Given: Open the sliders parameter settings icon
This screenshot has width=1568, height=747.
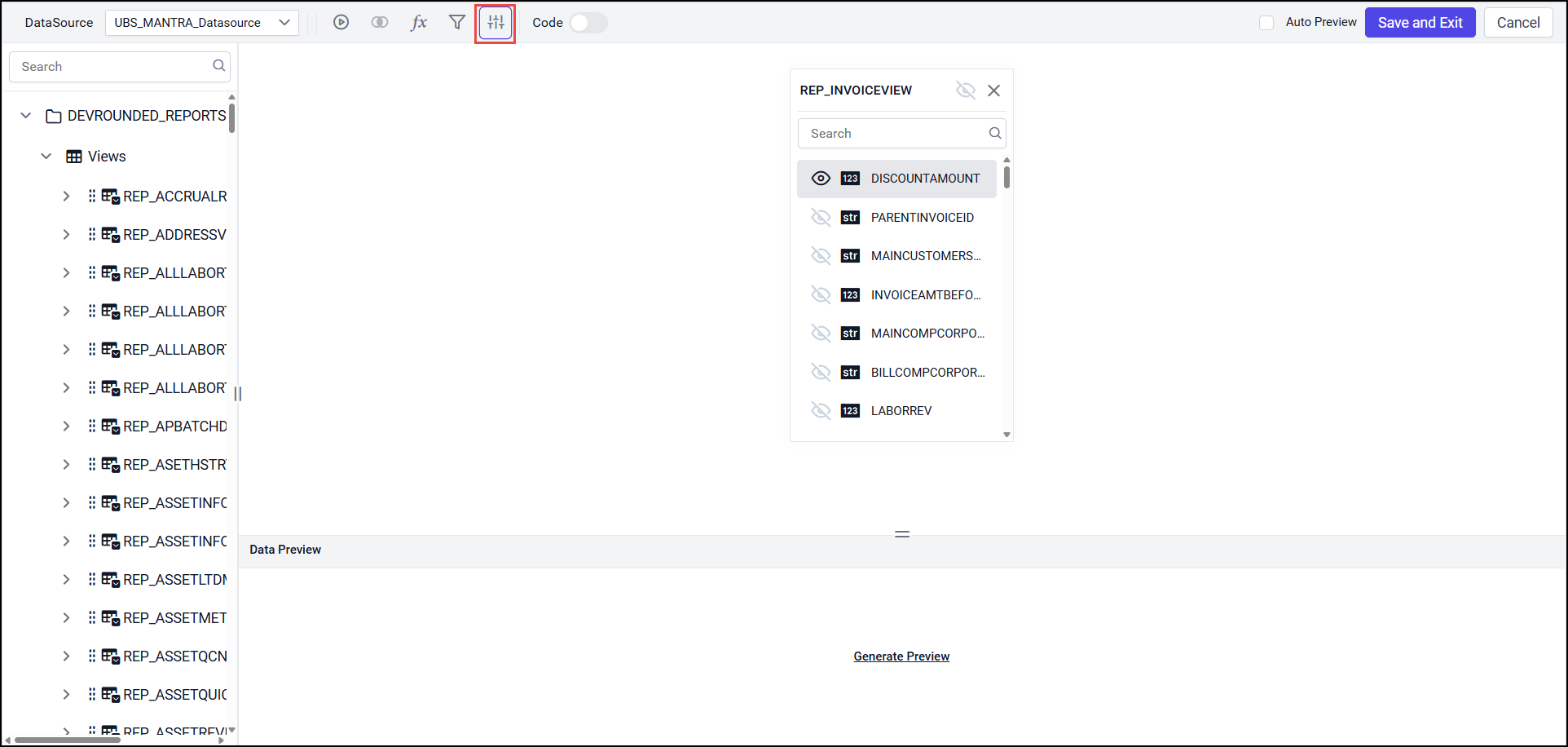Looking at the screenshot, I should click(496, 23).
